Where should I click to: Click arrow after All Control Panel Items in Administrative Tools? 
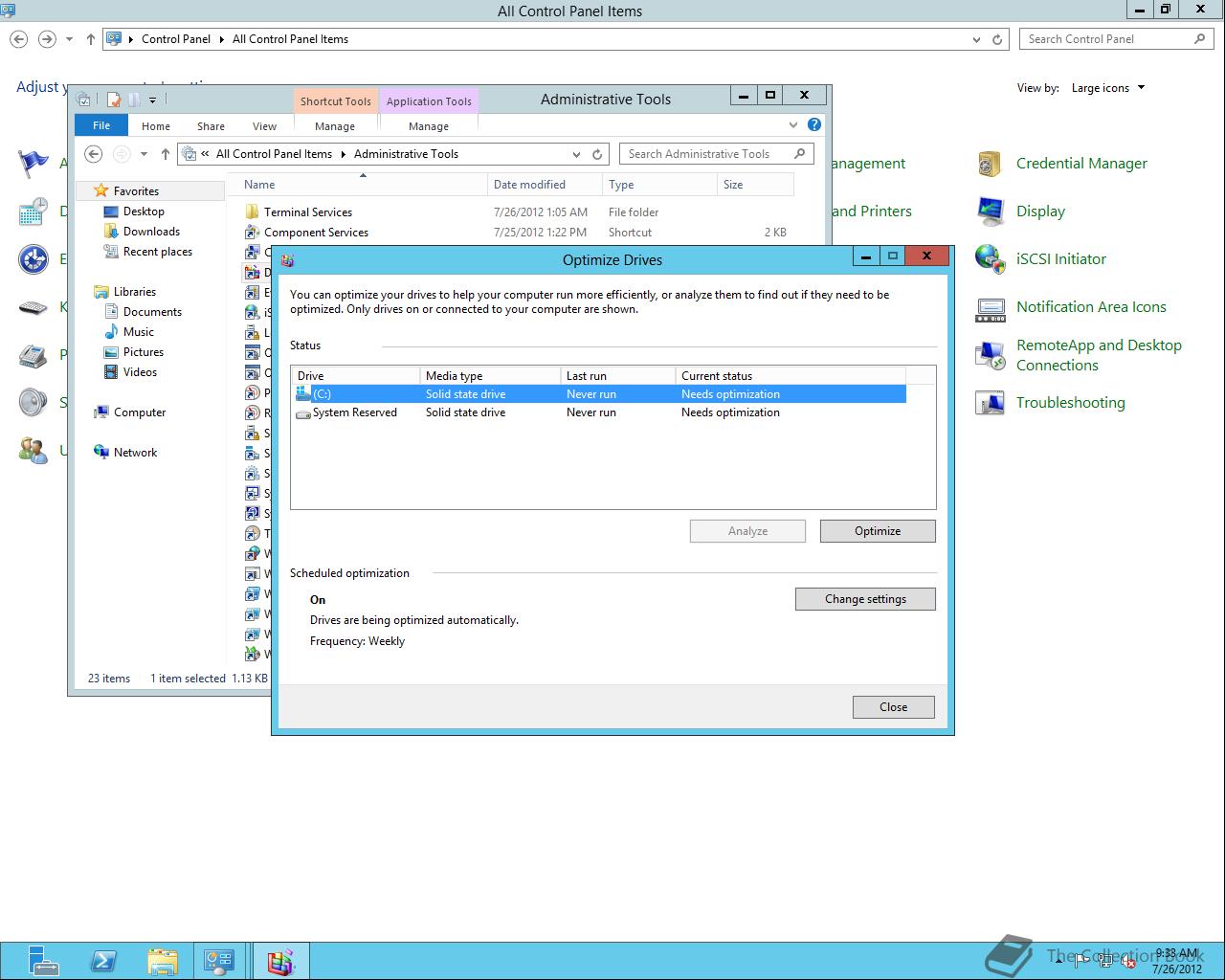[343, 154]
